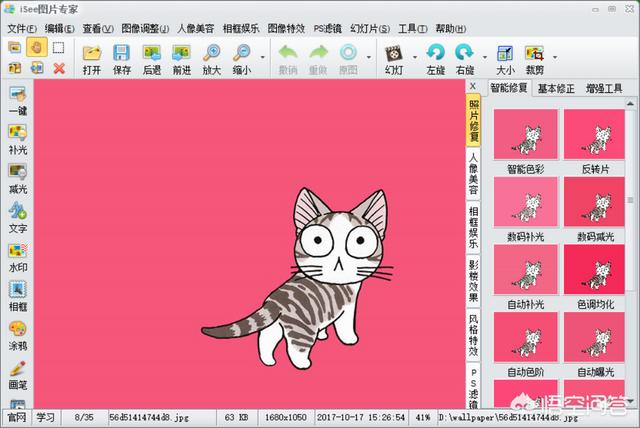
Task: Switch to the 基本修正 tab
Action: tap(556, 89)
